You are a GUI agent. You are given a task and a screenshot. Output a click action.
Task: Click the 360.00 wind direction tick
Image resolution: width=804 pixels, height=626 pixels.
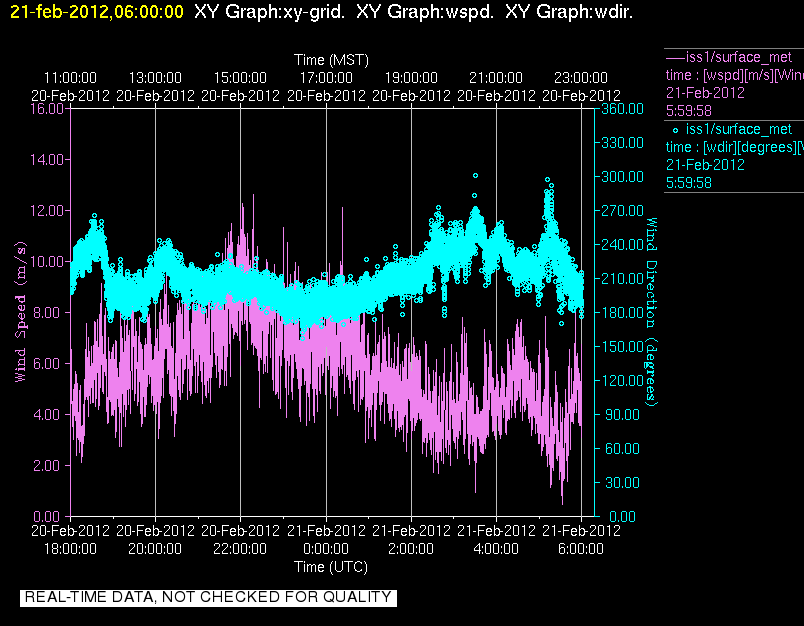click(x=622, y=109)
